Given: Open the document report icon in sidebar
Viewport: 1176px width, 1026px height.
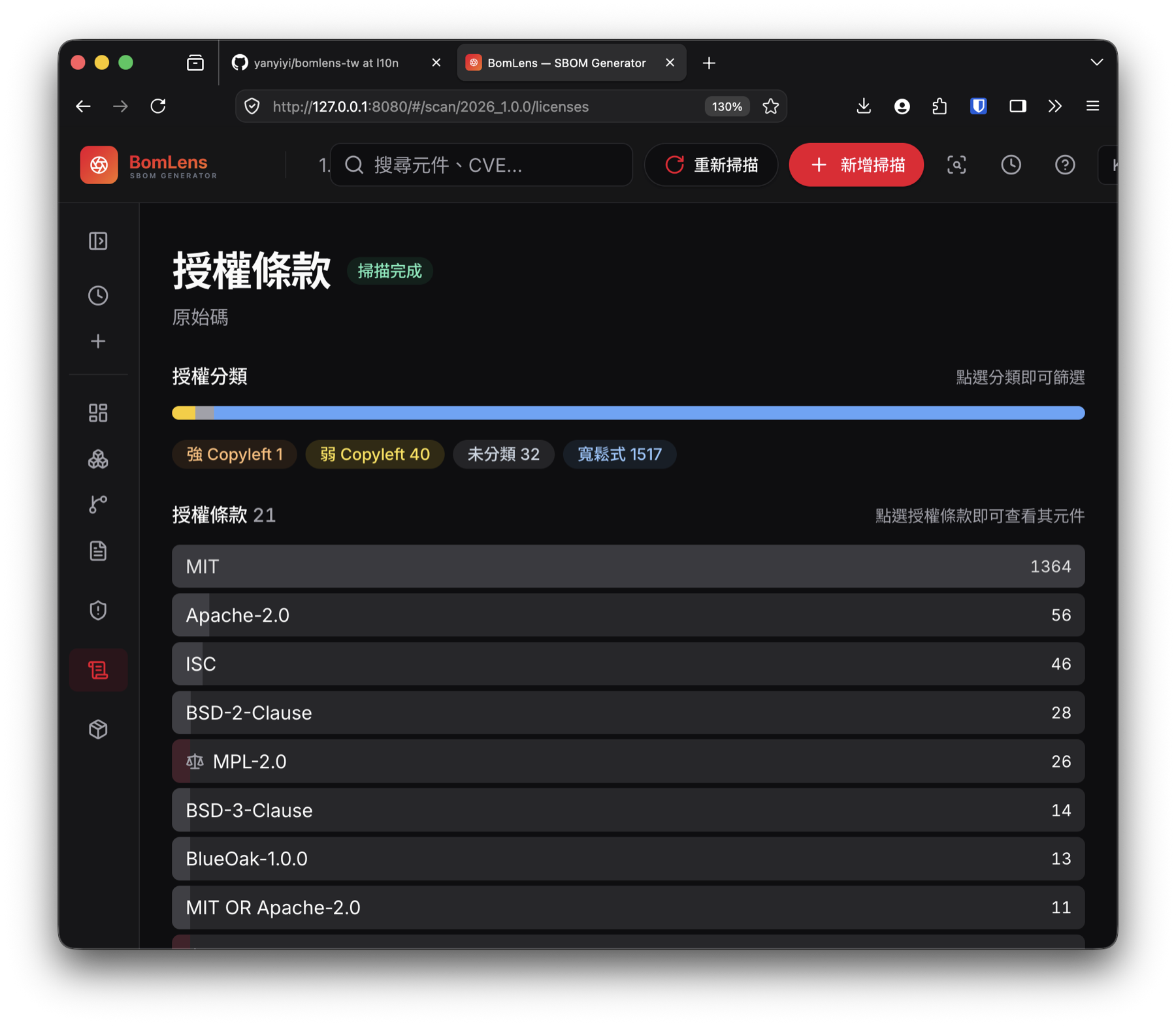Looking at the screenshot, I should coord(98,551).
